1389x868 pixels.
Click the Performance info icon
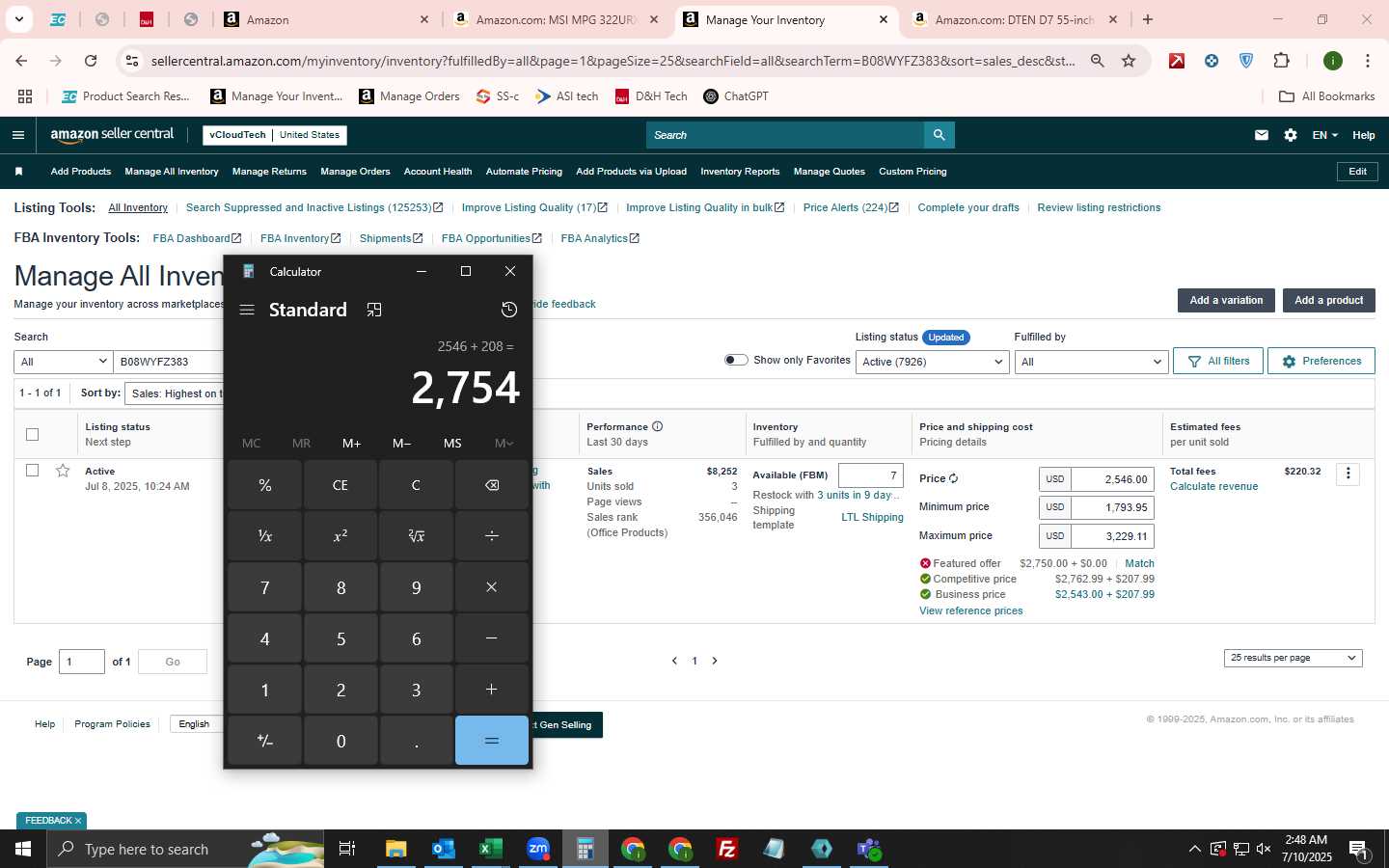tap(657, 426)
